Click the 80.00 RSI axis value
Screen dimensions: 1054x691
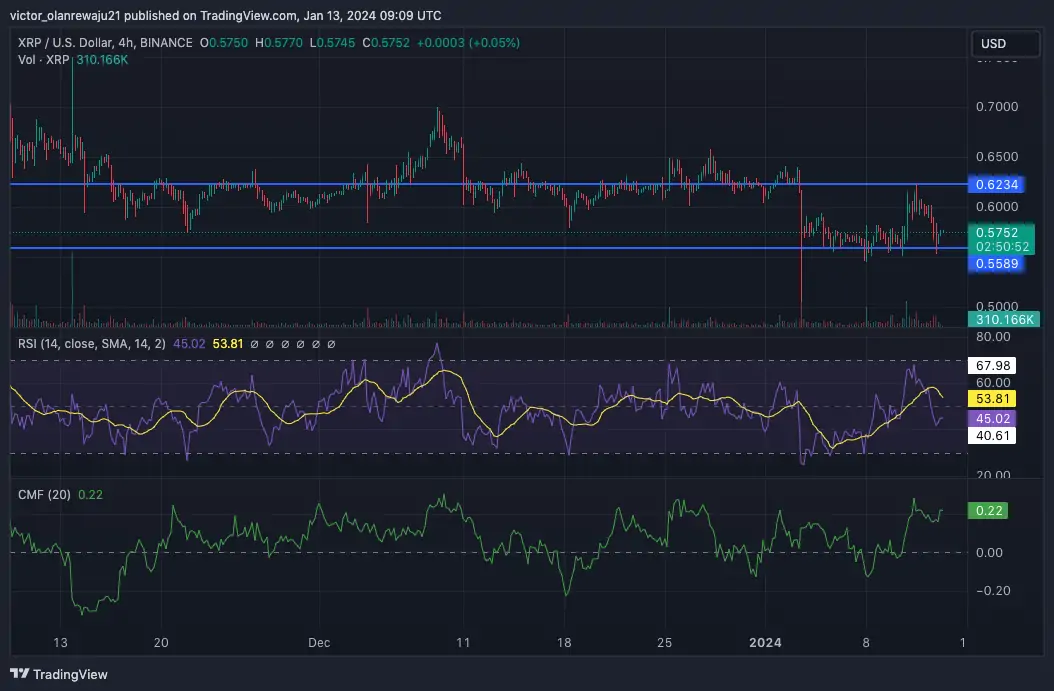(993, 336)
